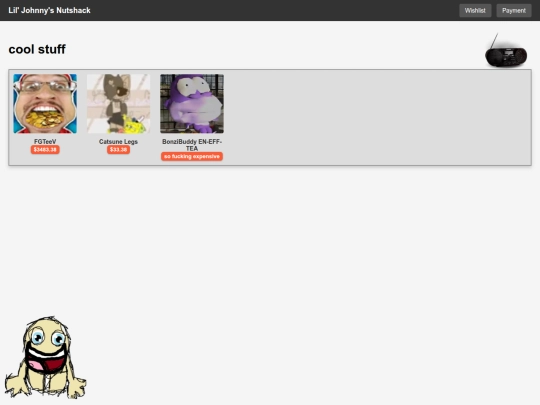Click the Lil' Johnny's Nutshack title
Viewport: 540px width, 405px height.
pyautogui.click(x=49, y=10)
